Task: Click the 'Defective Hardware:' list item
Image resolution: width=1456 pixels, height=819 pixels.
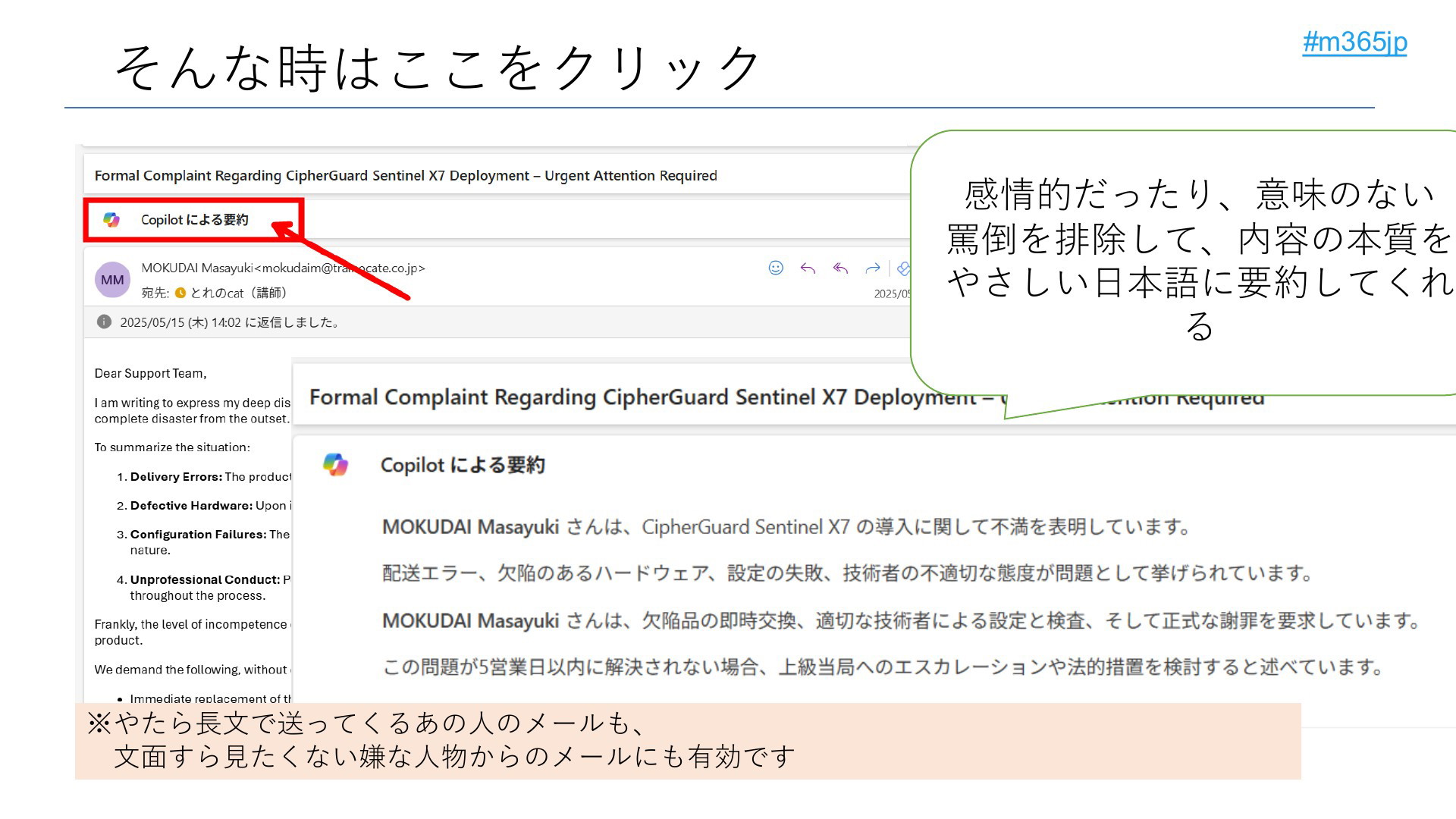Action: (205, 506)
